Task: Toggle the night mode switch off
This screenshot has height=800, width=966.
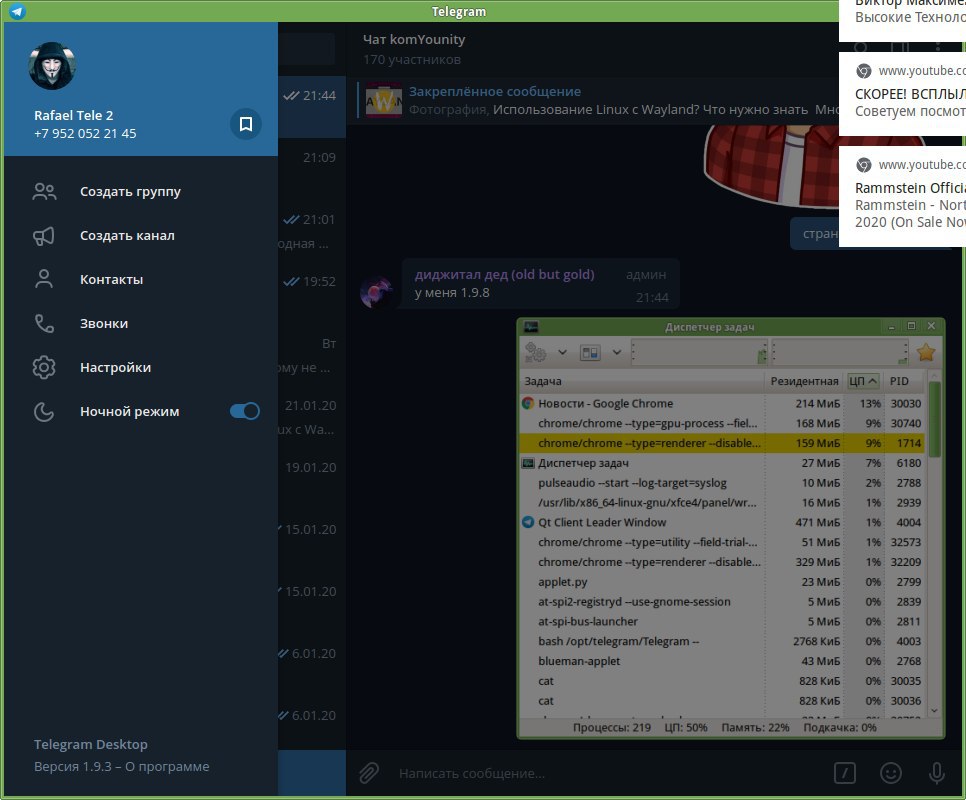Action: click(x=245, y=411)
